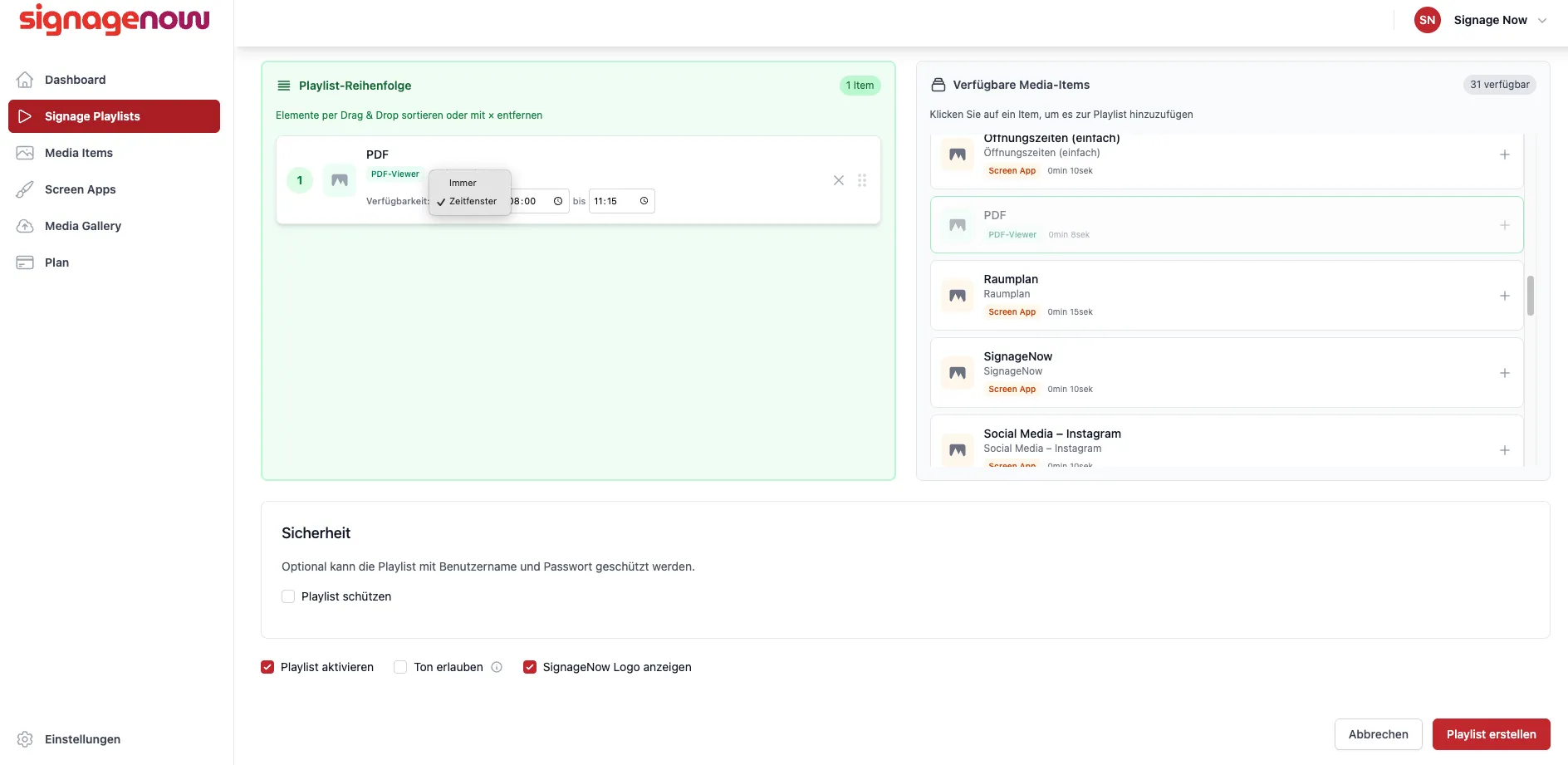Viewport: 1568px width, 765px height.
Task: Grab the PDF item drag handle
Action: [862, 180]
